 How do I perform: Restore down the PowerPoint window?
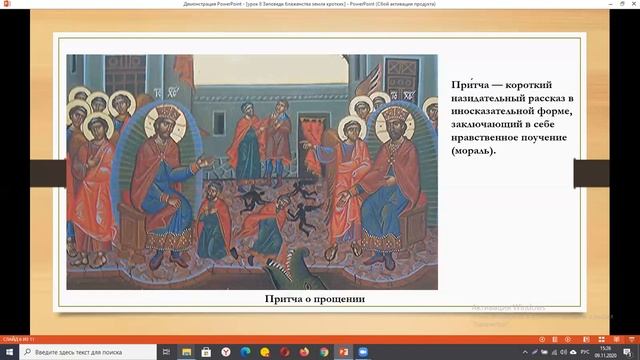point(622,4)
